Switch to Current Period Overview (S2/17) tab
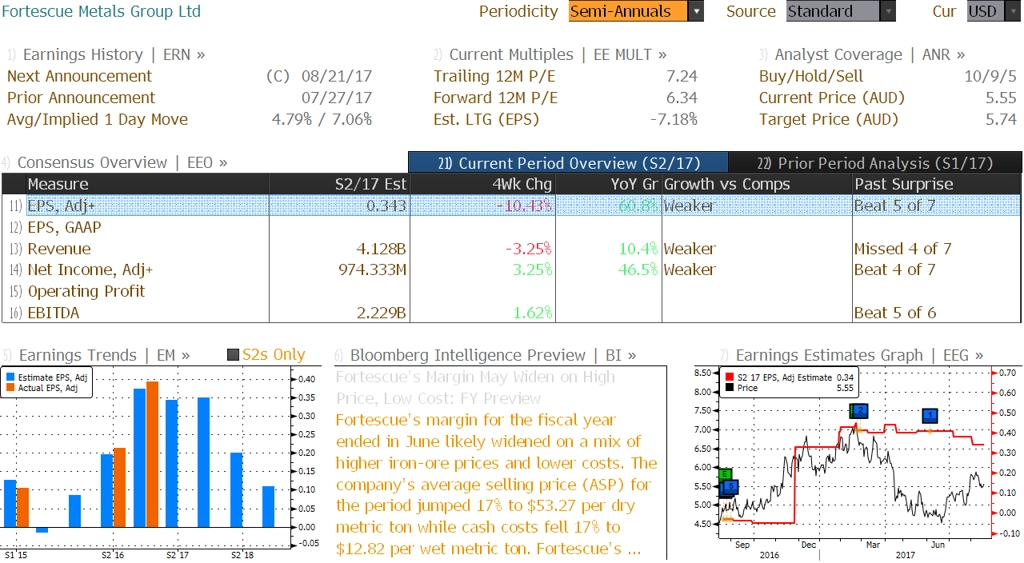The image size is (1024, 563). click(568, 163)
